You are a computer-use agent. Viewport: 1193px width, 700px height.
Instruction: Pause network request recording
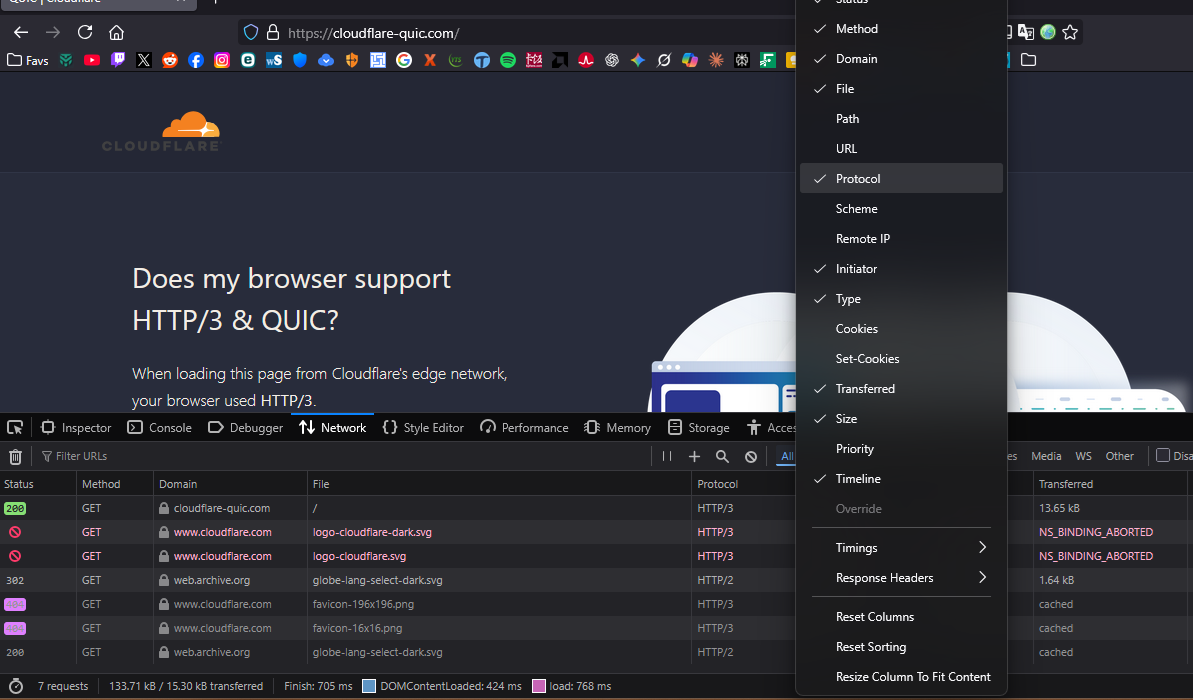click(666, 457)
